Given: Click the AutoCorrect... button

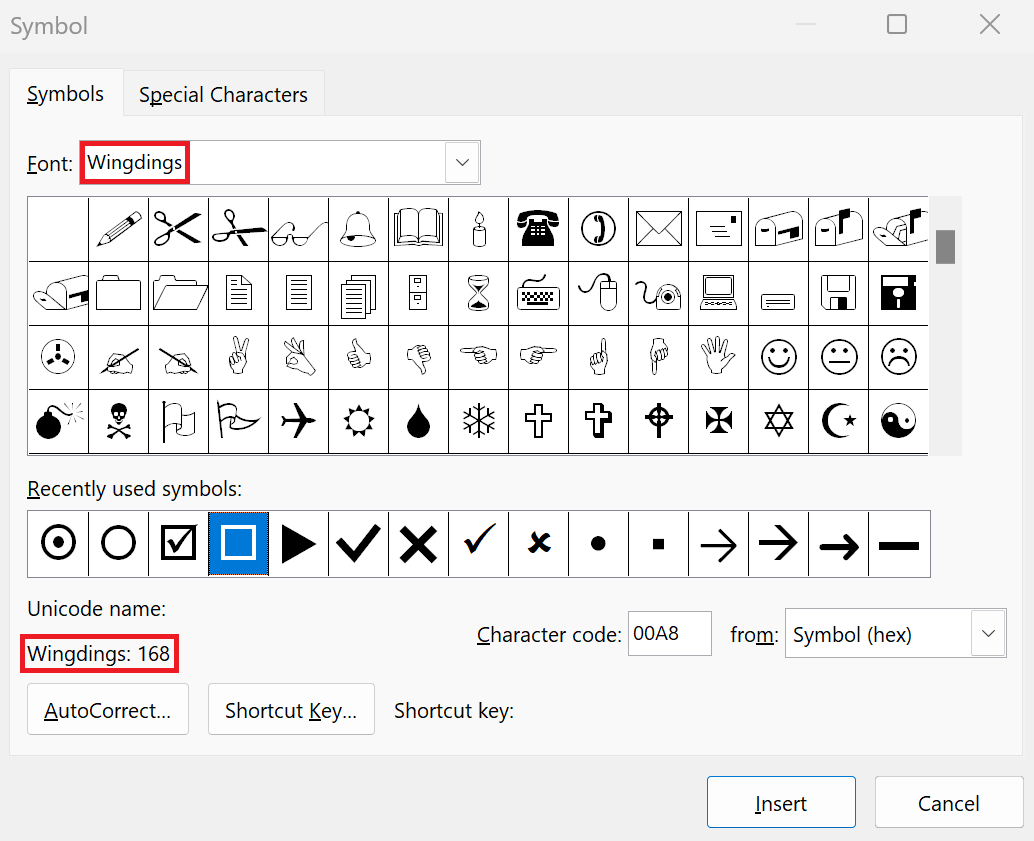Looking at the screenshot, I should 107,710.
